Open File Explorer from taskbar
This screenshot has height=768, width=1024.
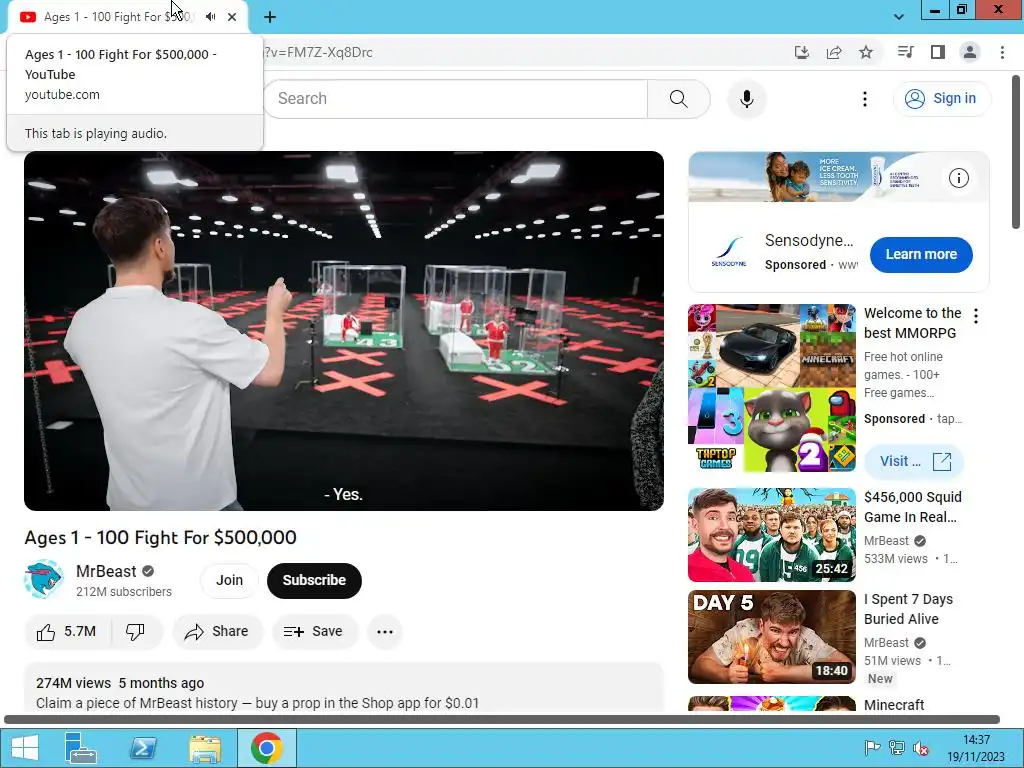[205, 748]
